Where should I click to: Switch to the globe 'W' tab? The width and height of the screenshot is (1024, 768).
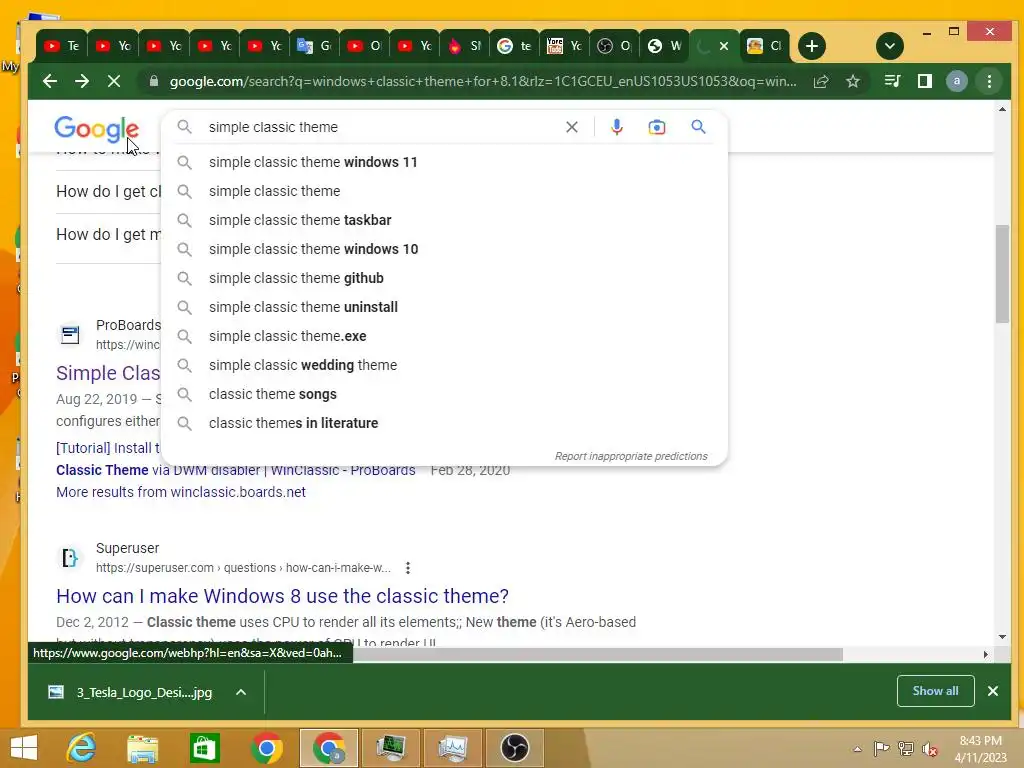[665, 46]
